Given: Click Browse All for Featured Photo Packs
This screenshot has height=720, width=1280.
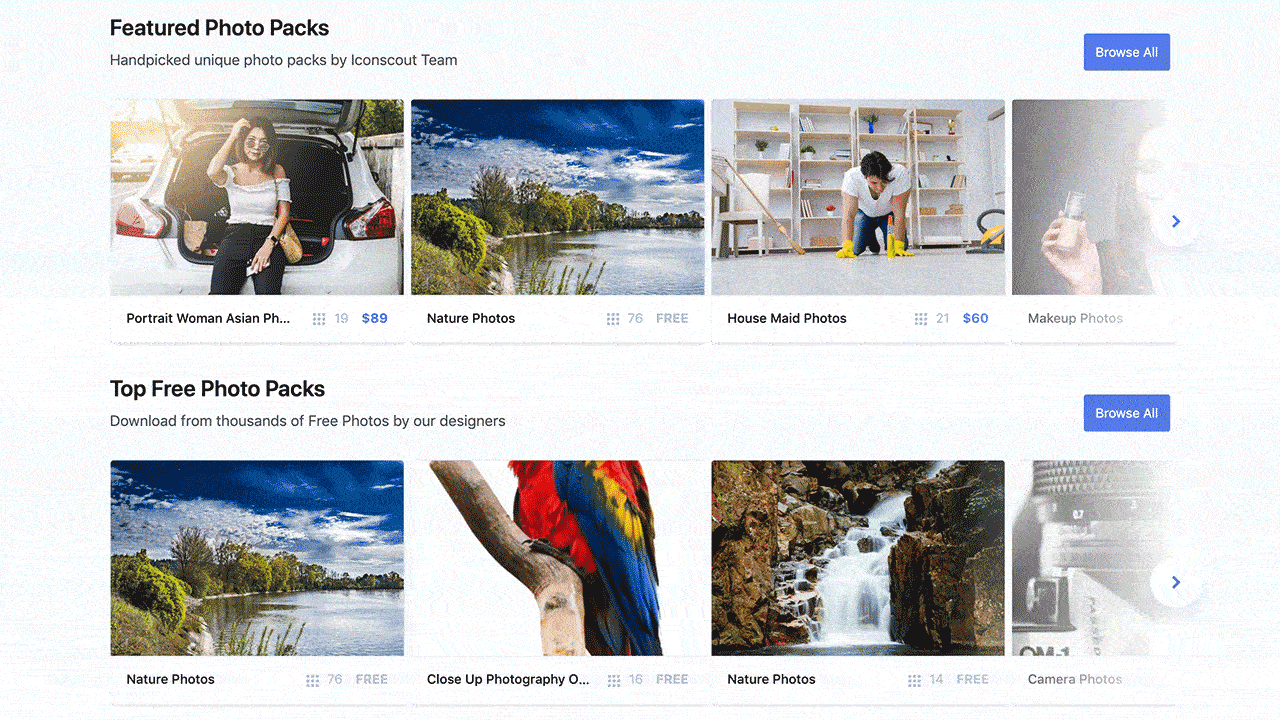Looking at the screenshot, I should pos(1126,52).
